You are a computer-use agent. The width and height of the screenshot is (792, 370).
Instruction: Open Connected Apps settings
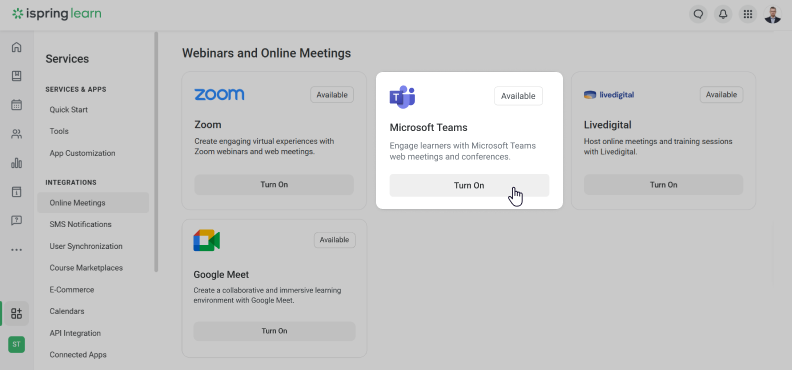click(x=78, y=355)
